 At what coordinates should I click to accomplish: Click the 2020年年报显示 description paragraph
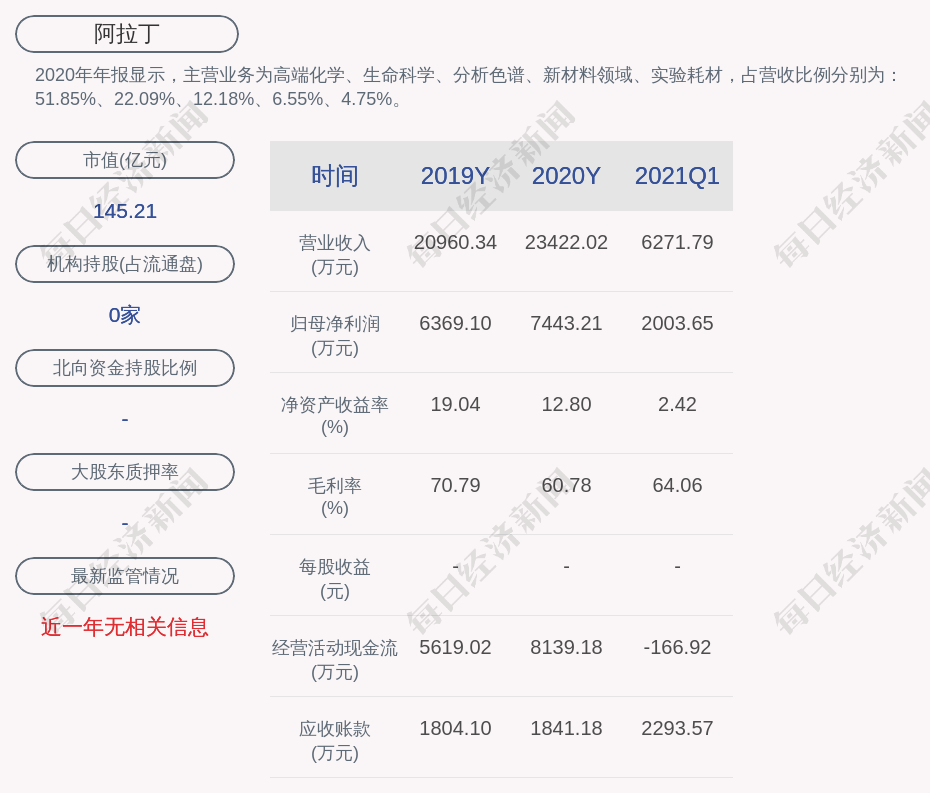[x=467, y=87]
